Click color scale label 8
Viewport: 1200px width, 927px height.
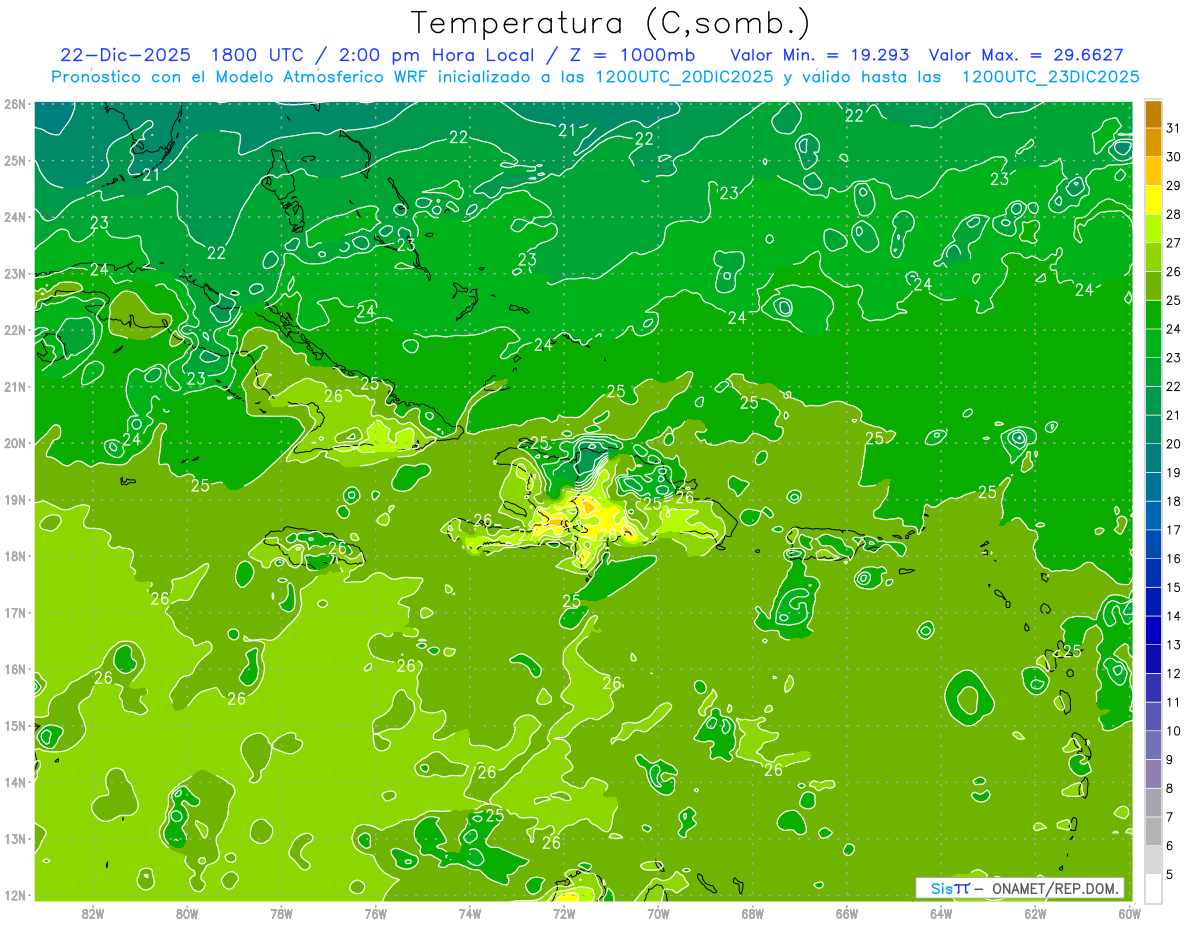[x=1170, y=788]
